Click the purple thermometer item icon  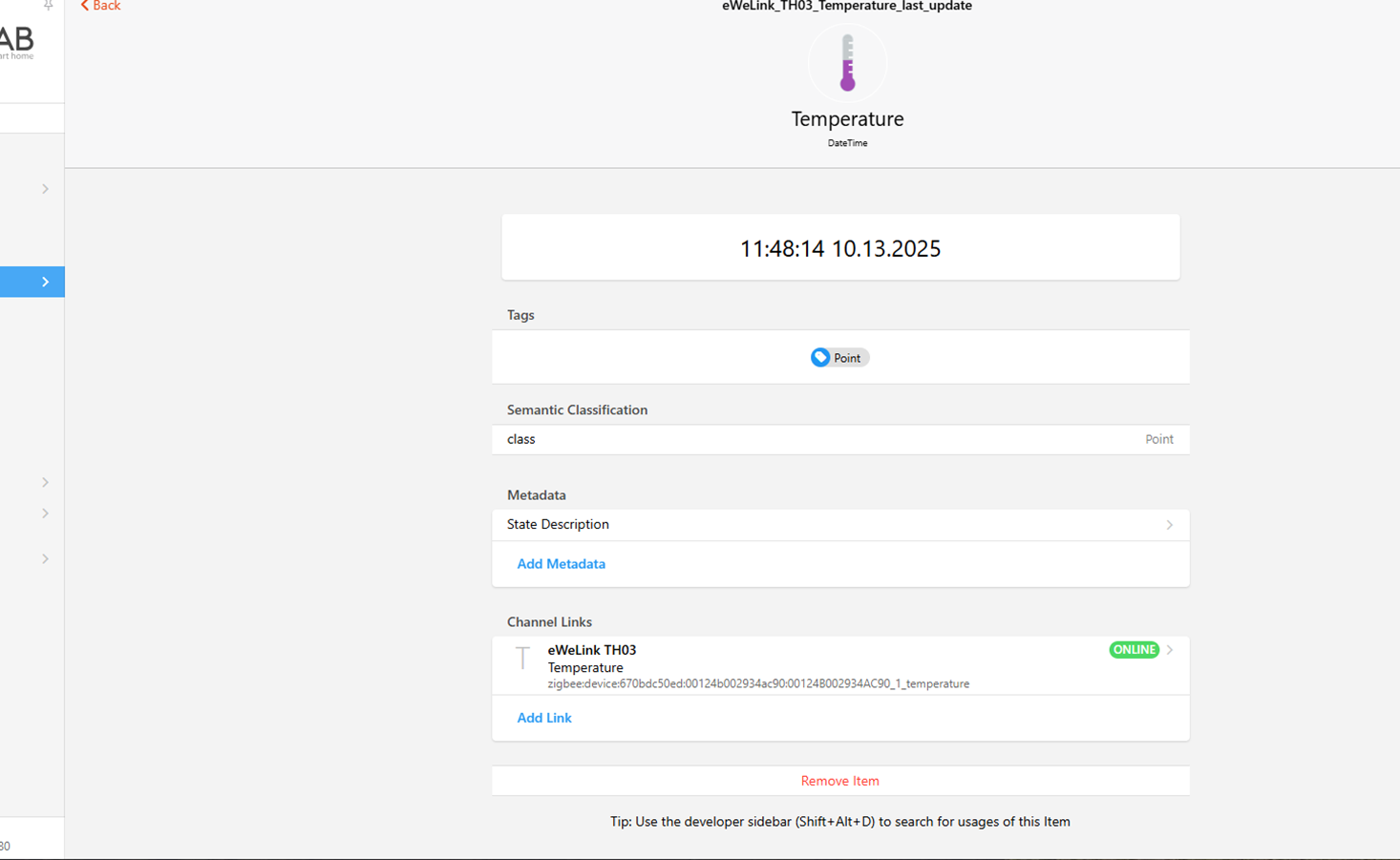coord(847,62)
